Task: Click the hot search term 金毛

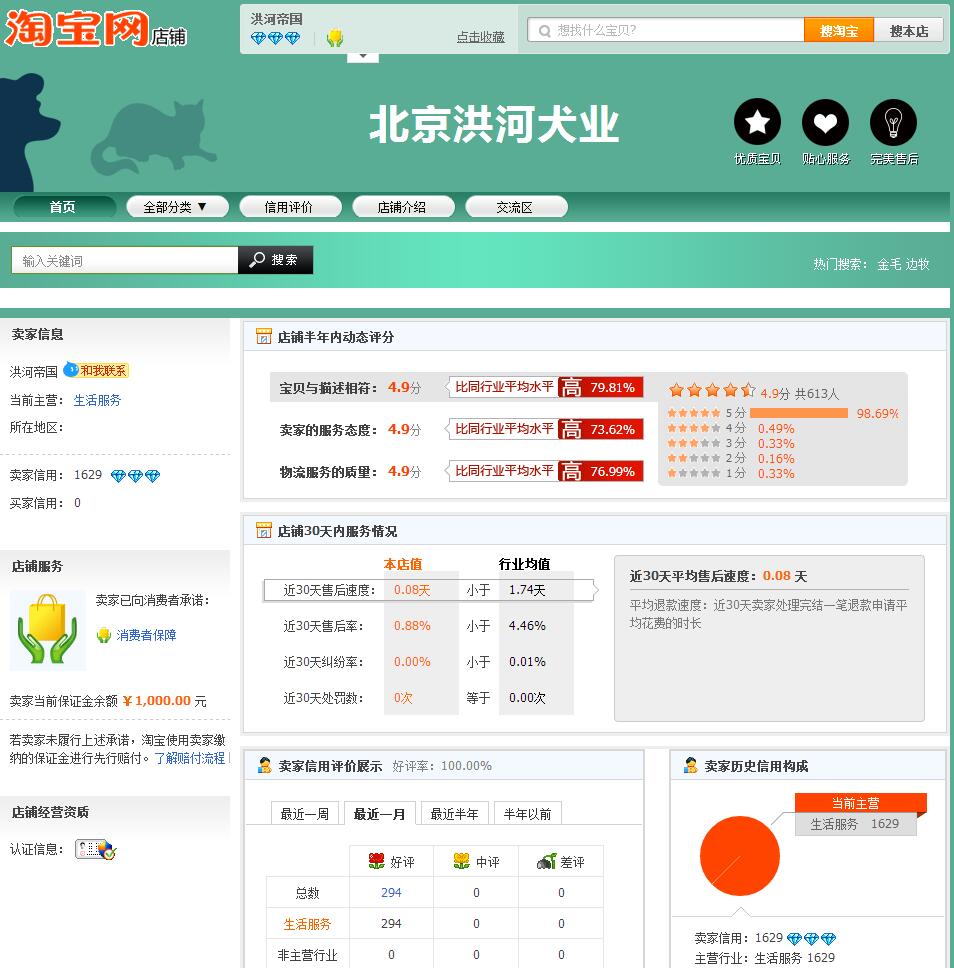Action: [889, 264]
